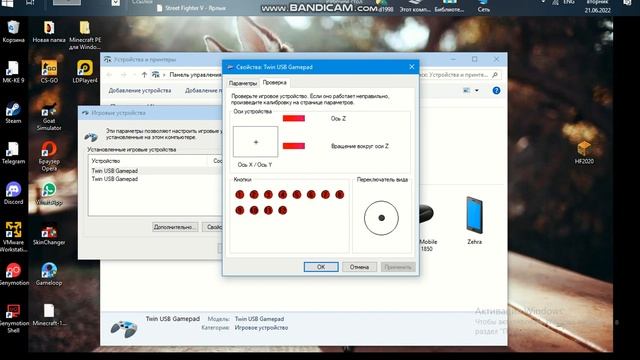The image size is (640, 360).
Task: Click the search magnifier in Devices window
Action: coord(495,75)
